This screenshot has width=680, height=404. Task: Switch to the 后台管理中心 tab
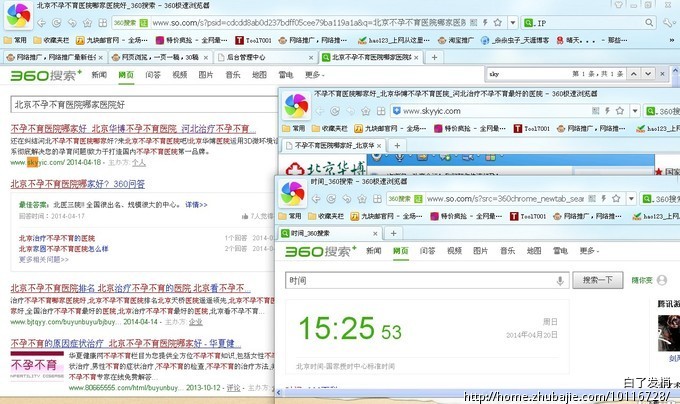coord(265,57)
